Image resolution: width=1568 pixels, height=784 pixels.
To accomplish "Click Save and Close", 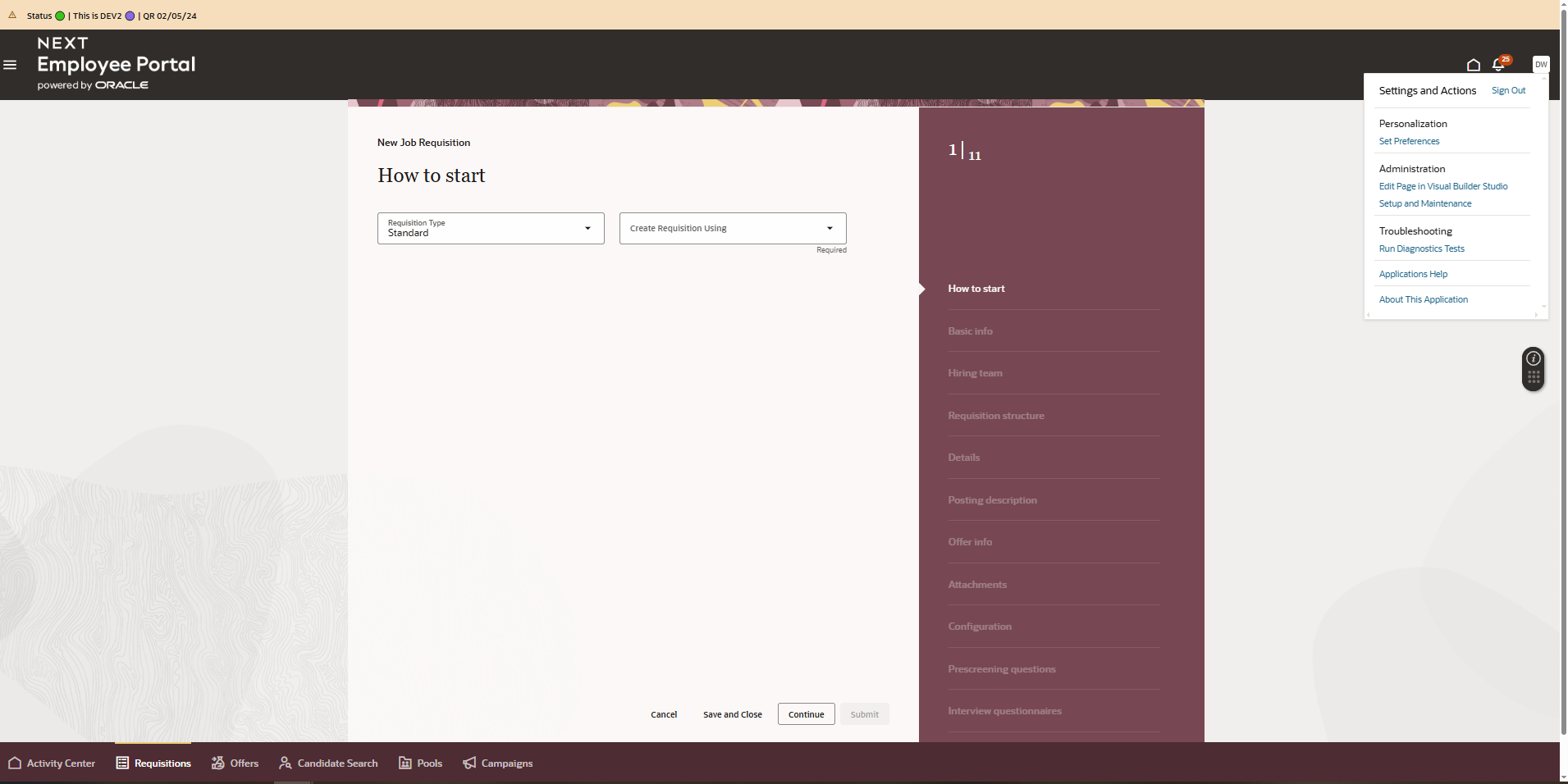I will tap(733, 714).
